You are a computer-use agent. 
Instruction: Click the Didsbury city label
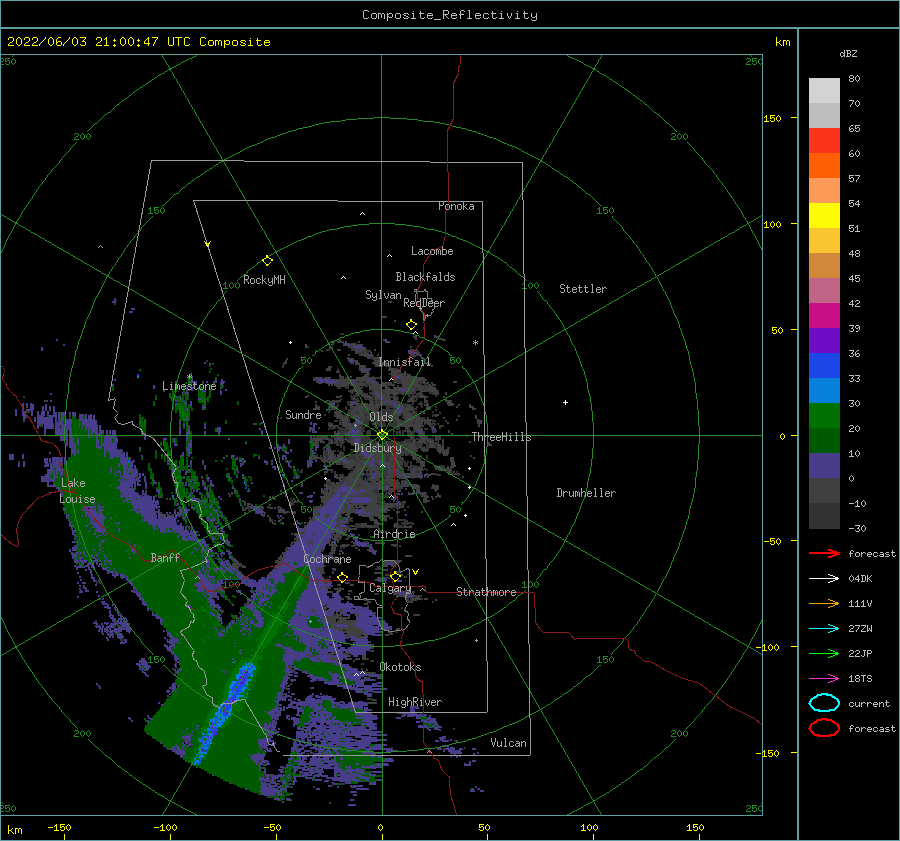pyautogui.click(x=378, y=448)
